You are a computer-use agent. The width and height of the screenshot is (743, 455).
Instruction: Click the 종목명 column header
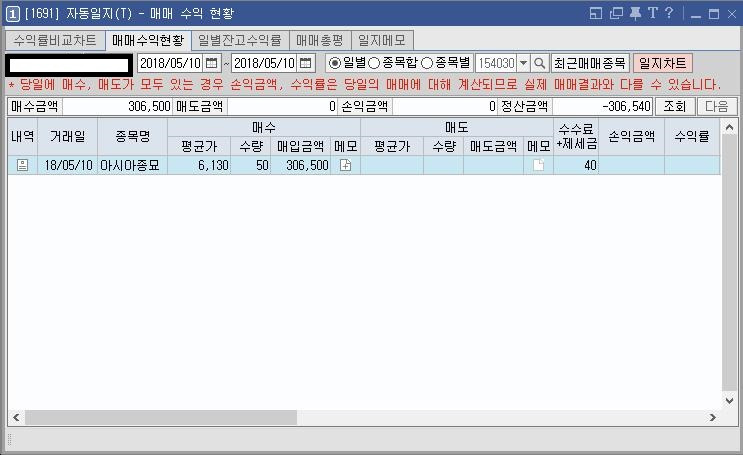[x=133, y=136]
